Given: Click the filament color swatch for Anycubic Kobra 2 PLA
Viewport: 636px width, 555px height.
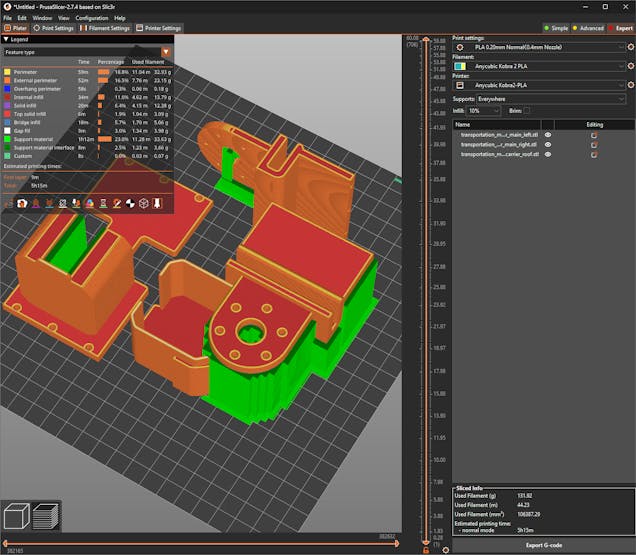Looking at the screenshot, I should click(x=459, y=65).
